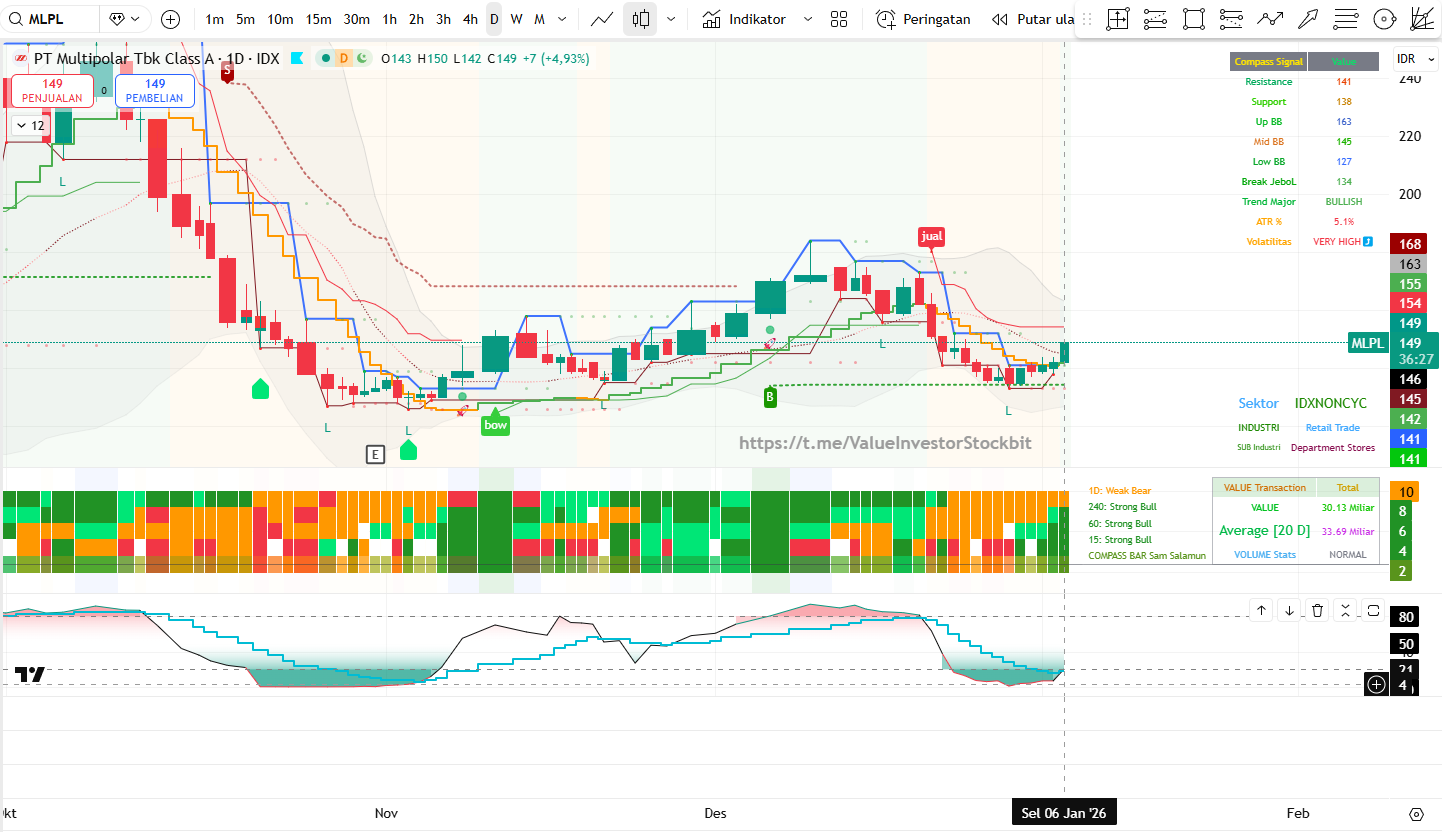
Task: Click the MLPL price label on the scale
Action: (1368, 343)
